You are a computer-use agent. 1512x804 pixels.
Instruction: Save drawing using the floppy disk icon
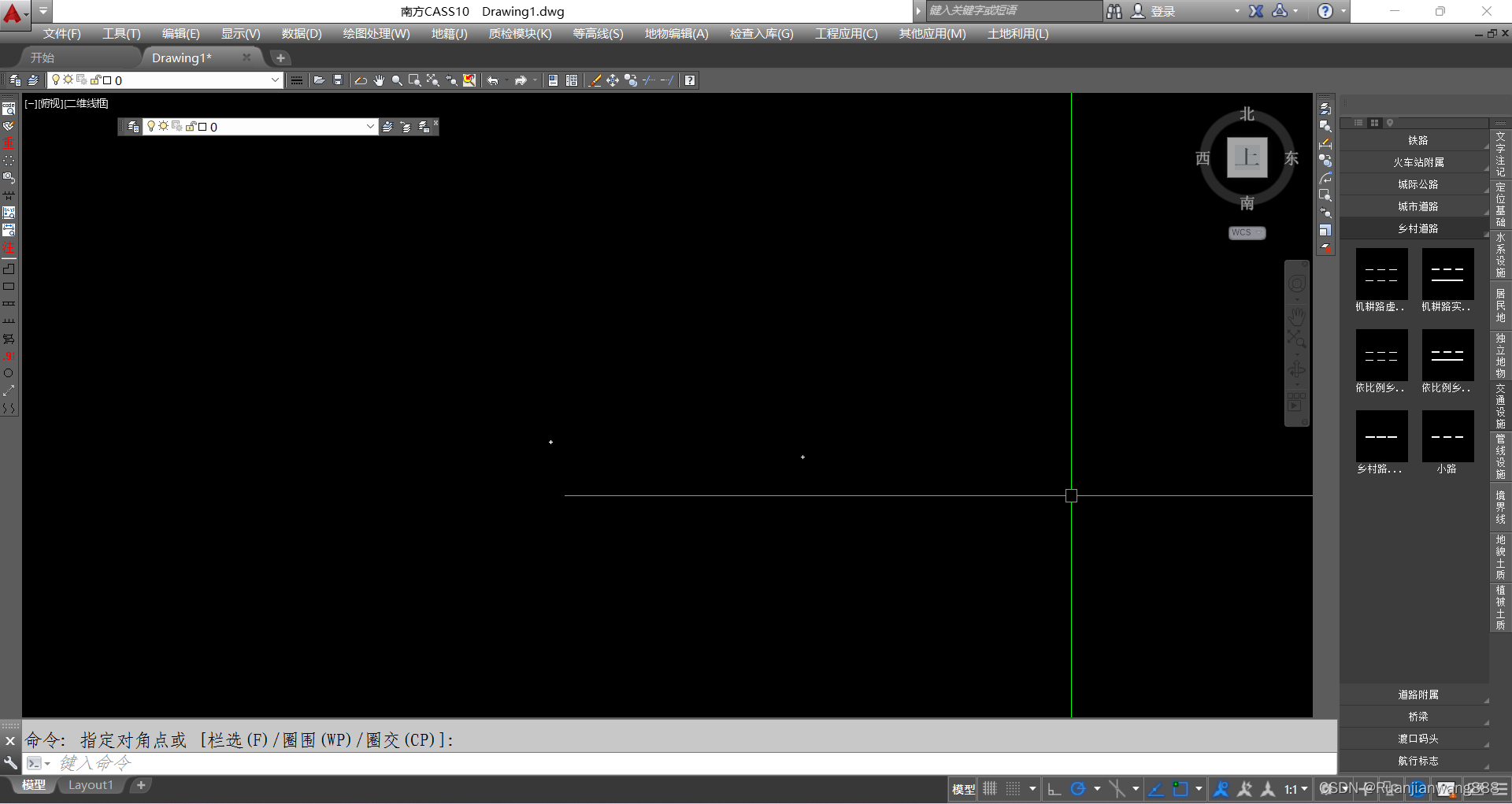pos(338,80)
